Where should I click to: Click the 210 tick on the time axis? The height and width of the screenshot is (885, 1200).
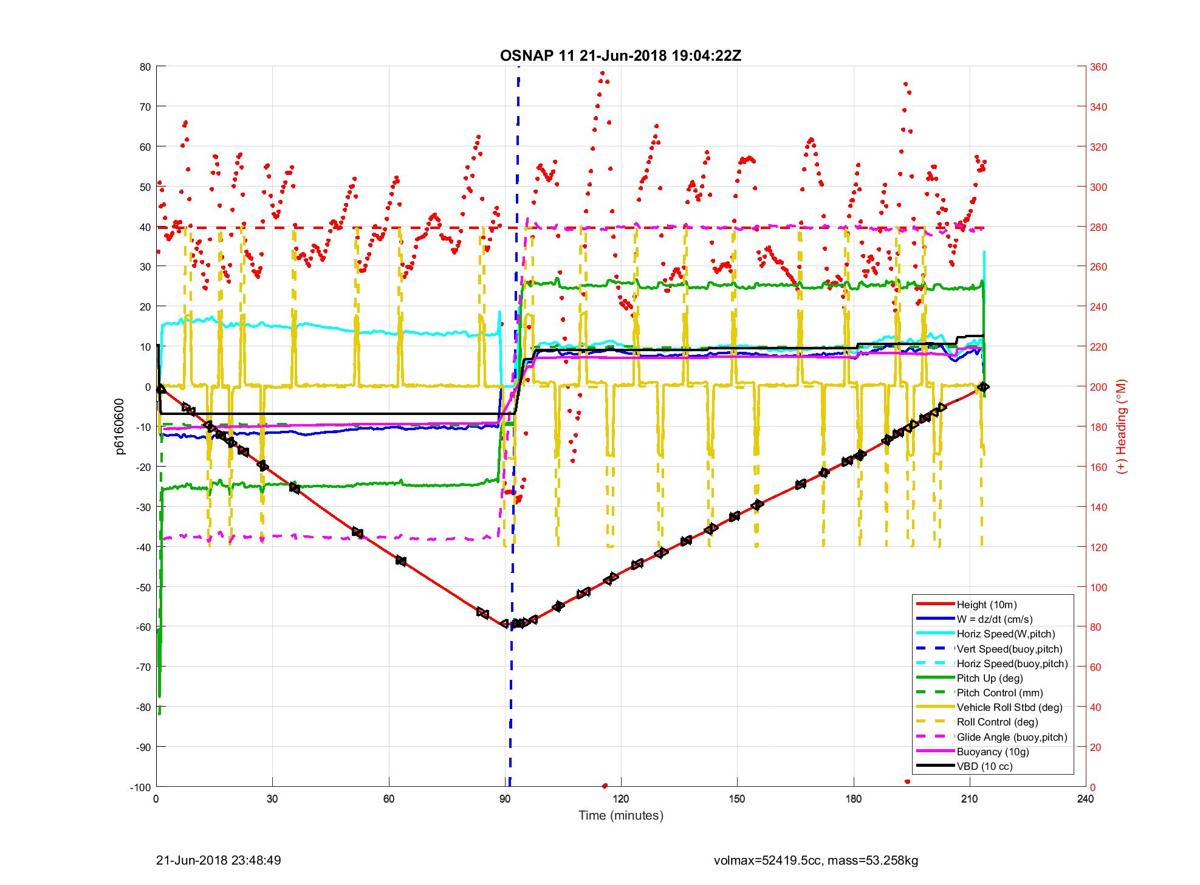(x=970, y=799)
